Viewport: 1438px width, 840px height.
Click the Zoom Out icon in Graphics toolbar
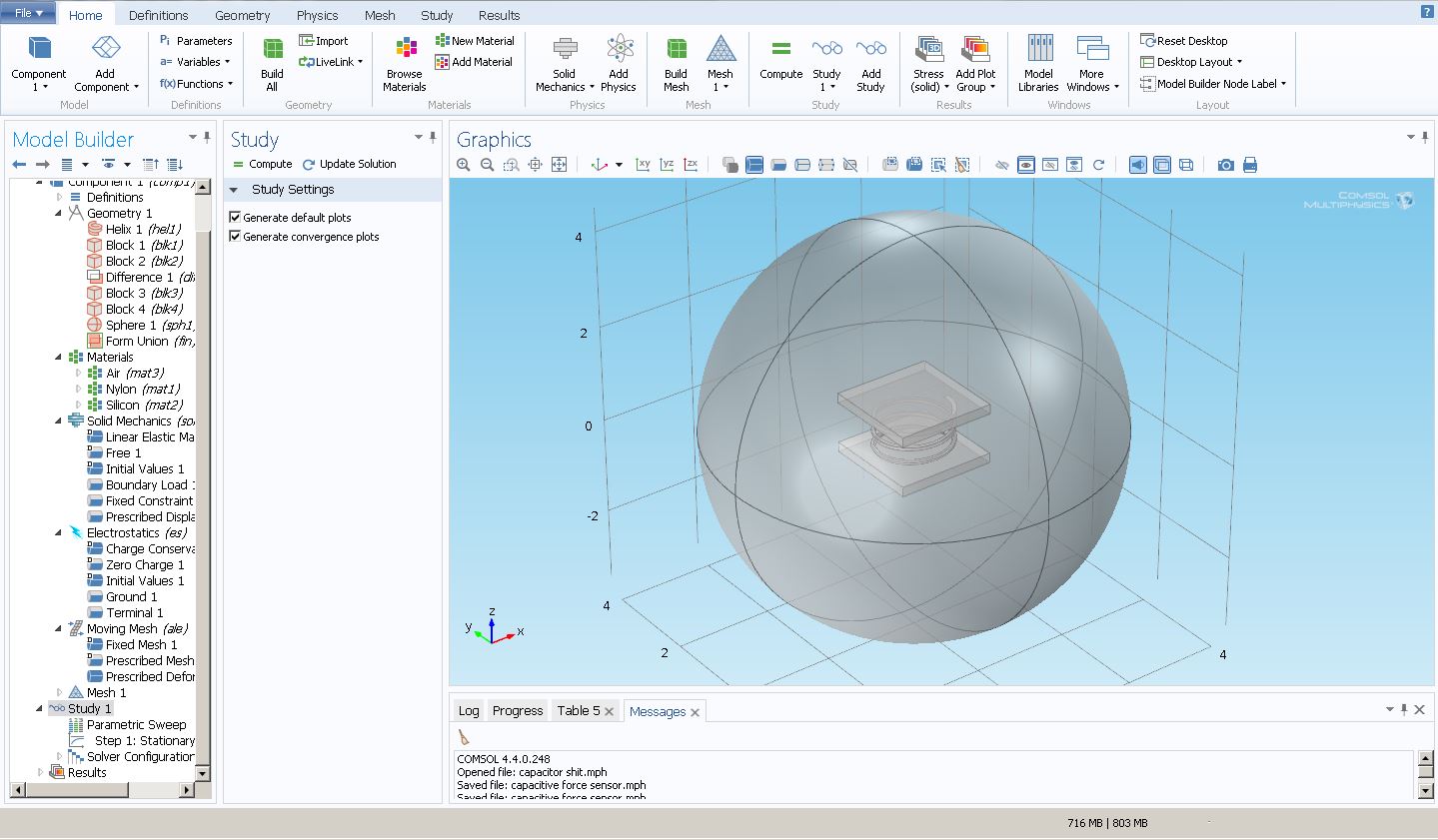[488, 165]
